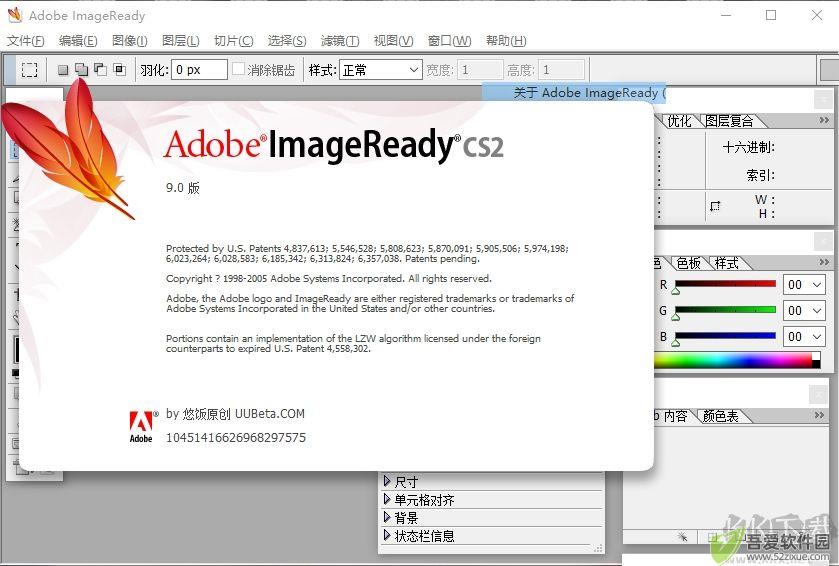Open the 样式 dropdown showing 正常
Viewport: 839px width, 566px height.
380,70
